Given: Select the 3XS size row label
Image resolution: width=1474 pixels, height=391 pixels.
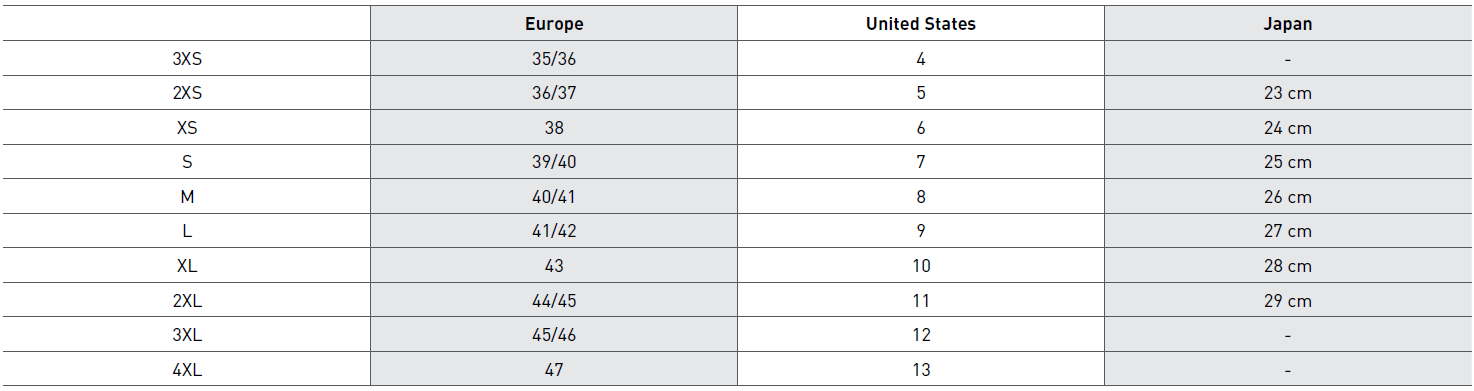Looking at the screenshot, I should pyautogui.click(x=187, y=59).
